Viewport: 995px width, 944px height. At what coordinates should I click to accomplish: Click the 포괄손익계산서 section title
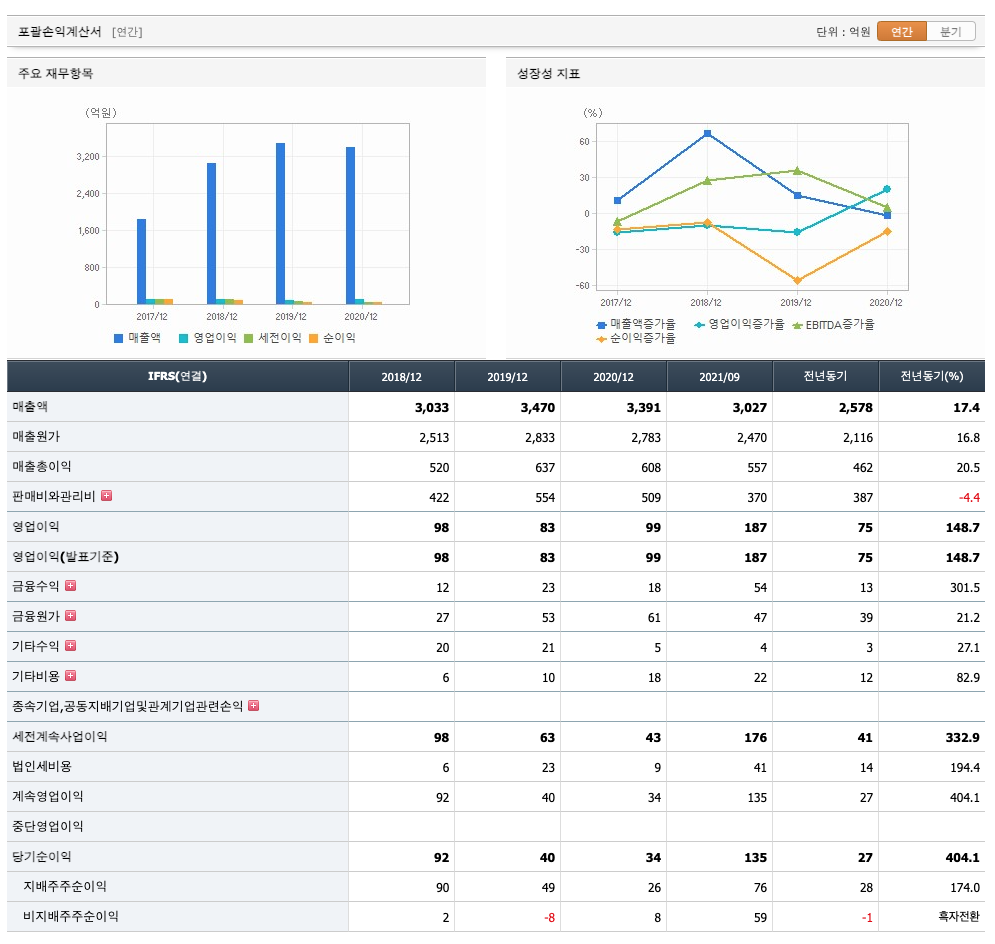(x=60, y=31)
